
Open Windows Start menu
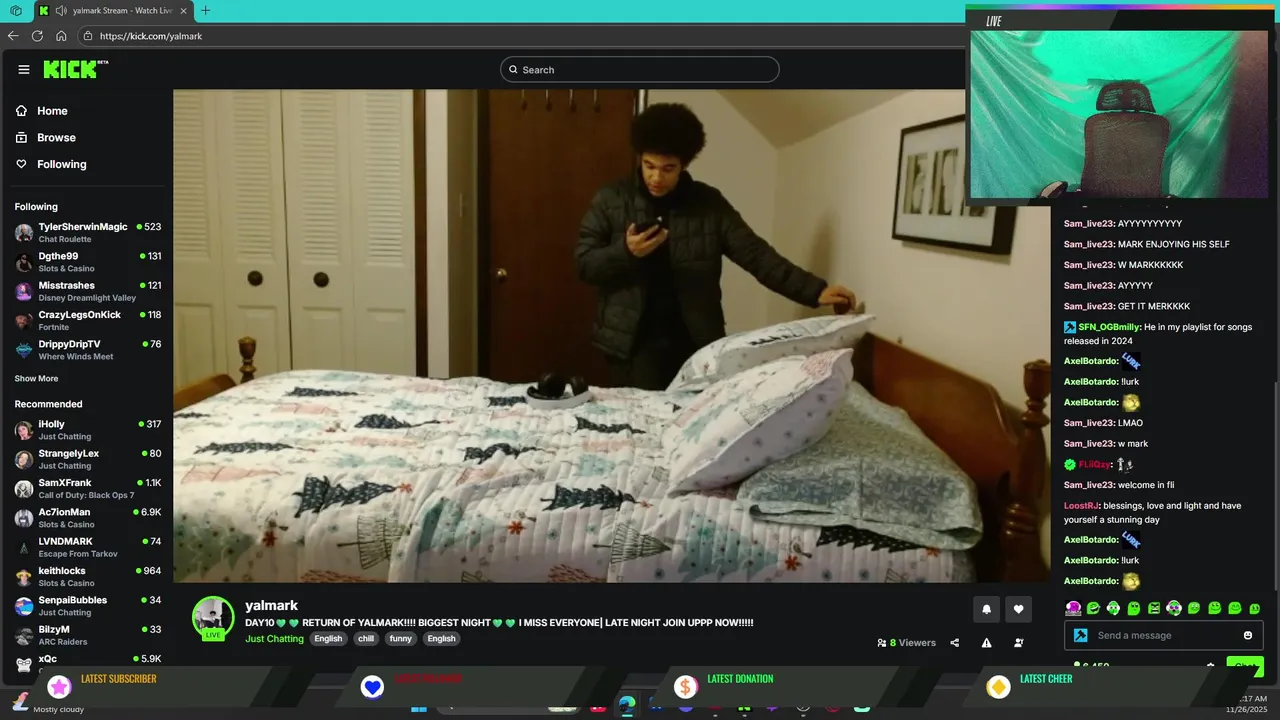(x=418, y=708)
